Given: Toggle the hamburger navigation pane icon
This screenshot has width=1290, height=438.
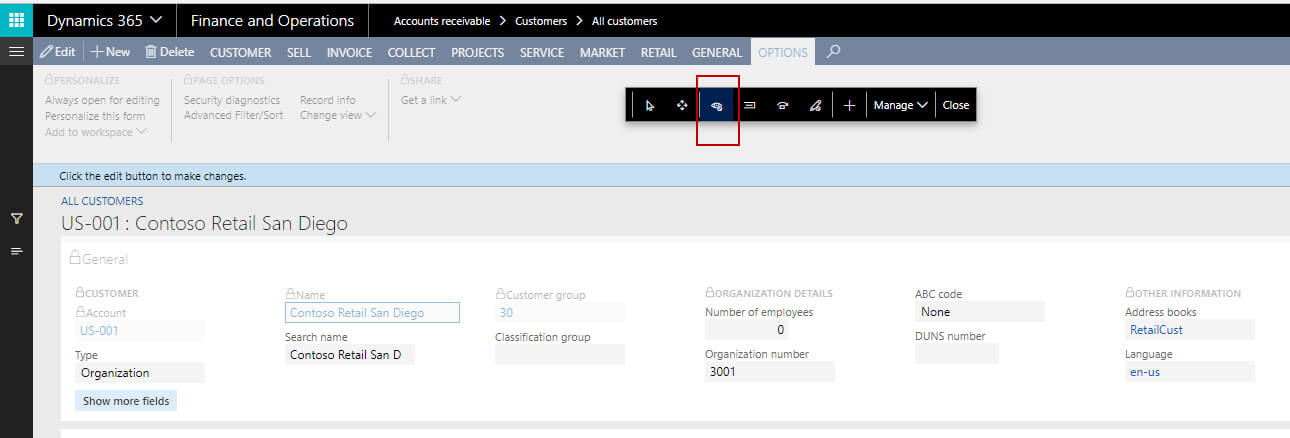Looking at the screenshot, I should pyautogui.click(x=16, y=52).
